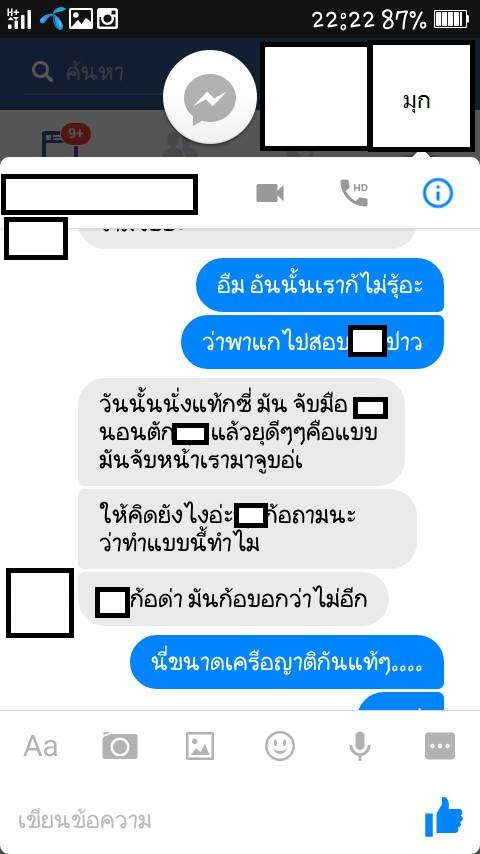Open the camera to take a photo
480x854 pixels.
pyautogui.click(x=120, y=746)
